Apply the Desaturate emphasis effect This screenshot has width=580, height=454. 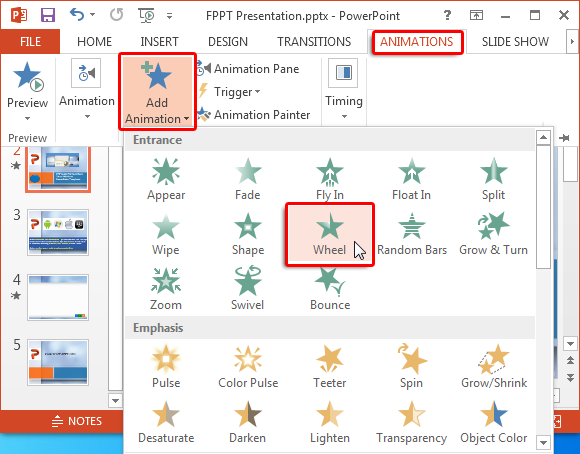pyautogui.click(x=166, y=422)
